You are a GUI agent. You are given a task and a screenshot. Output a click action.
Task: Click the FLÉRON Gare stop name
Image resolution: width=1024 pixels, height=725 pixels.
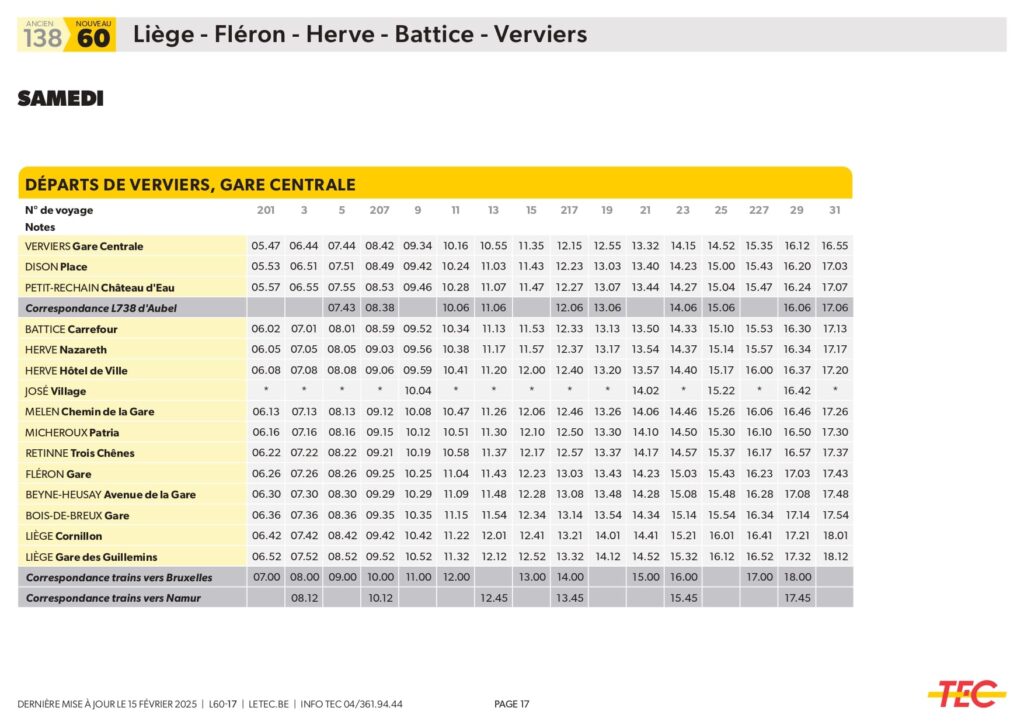pyautogui.click(x=59, y=474)
